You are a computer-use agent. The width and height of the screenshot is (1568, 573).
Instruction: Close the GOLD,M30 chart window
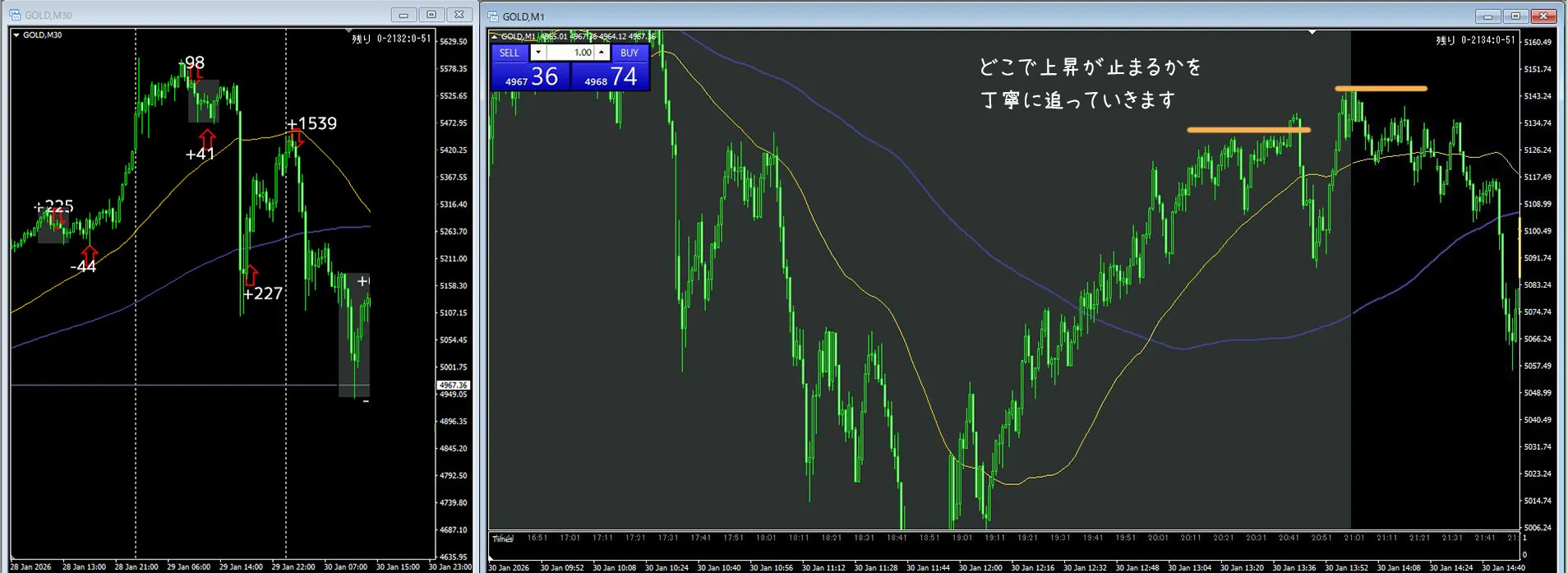459,15
